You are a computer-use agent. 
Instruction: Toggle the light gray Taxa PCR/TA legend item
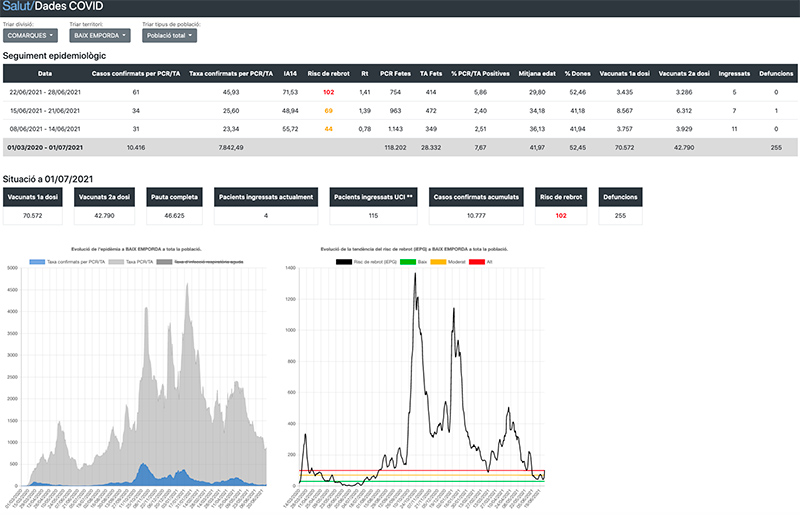click(x=131, y=262)
